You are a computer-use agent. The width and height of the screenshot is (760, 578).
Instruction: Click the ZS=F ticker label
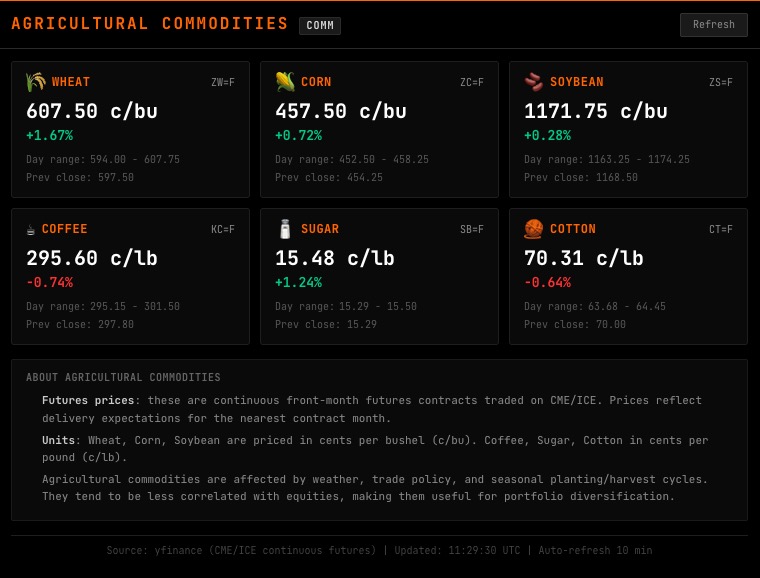click(720, 83)
